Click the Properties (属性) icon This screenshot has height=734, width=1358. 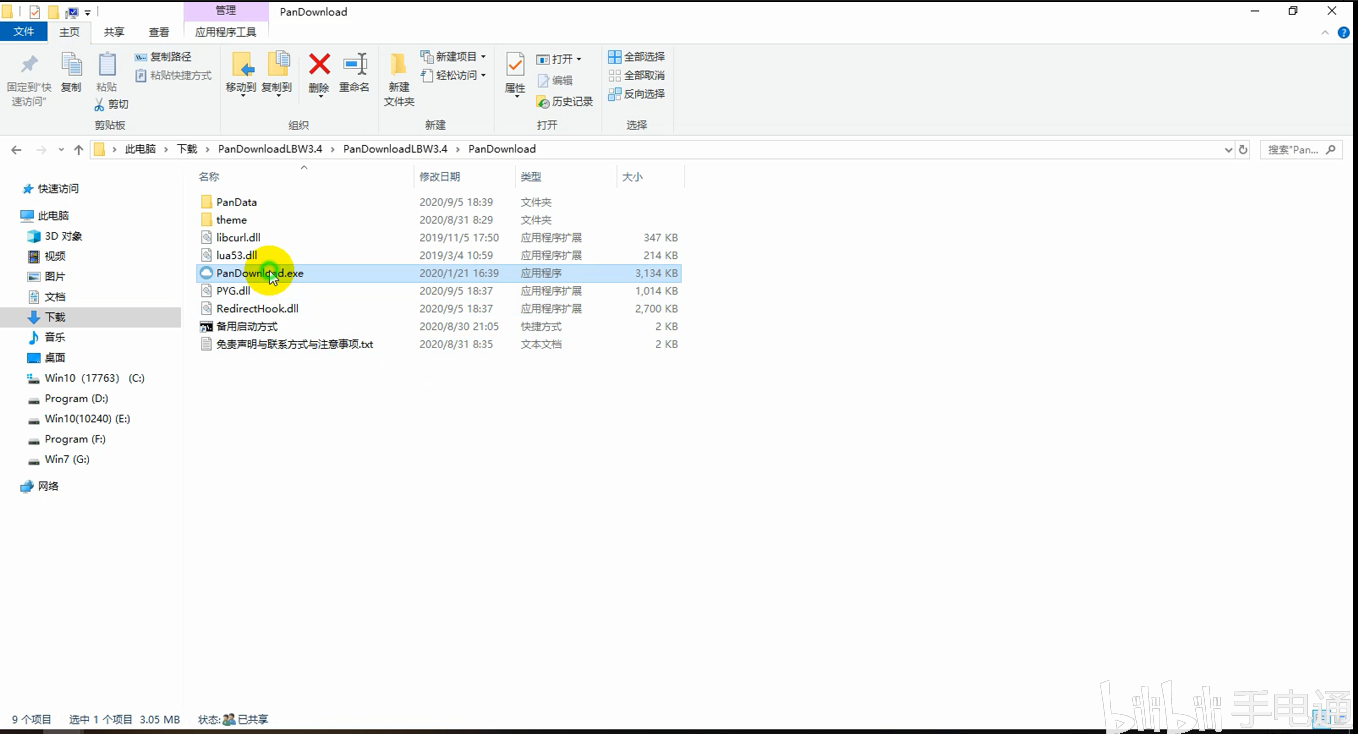(x=515, y=65)
